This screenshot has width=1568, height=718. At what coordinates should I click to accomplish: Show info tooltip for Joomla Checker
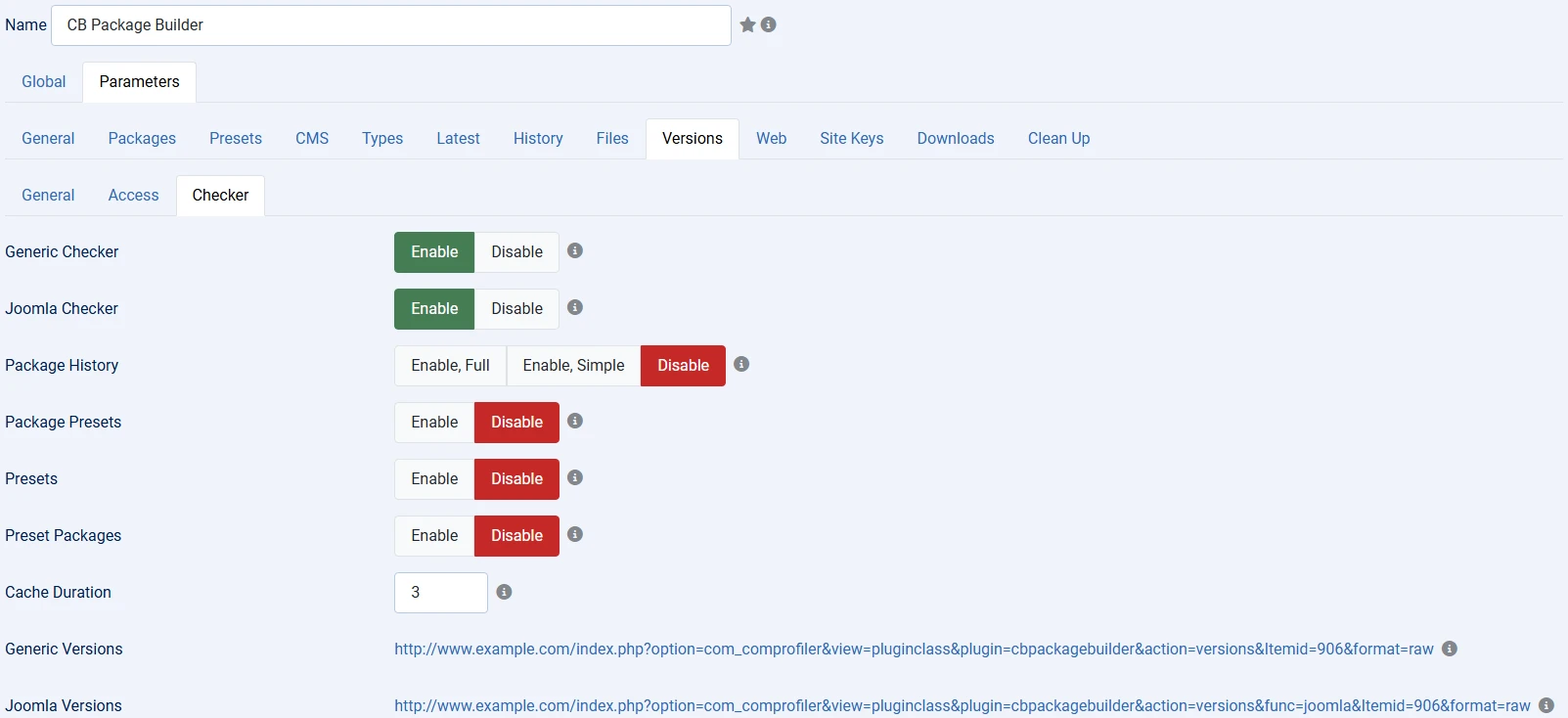coord(575,307)
